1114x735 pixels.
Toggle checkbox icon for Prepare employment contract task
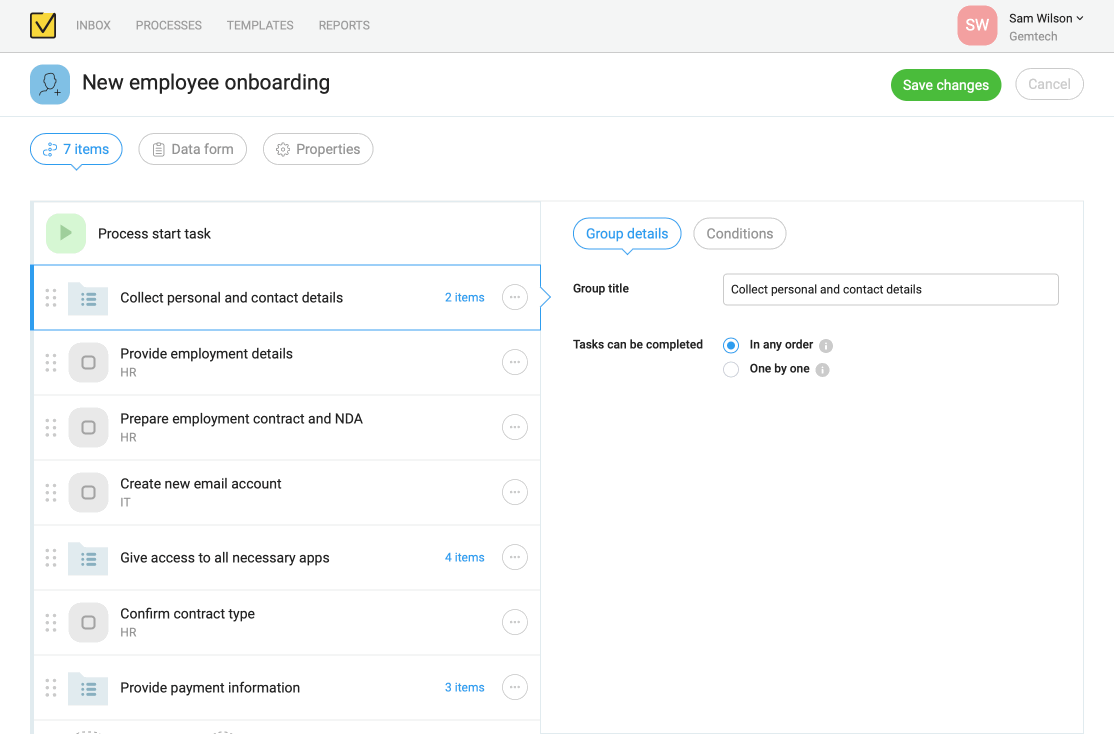point(88,427)
